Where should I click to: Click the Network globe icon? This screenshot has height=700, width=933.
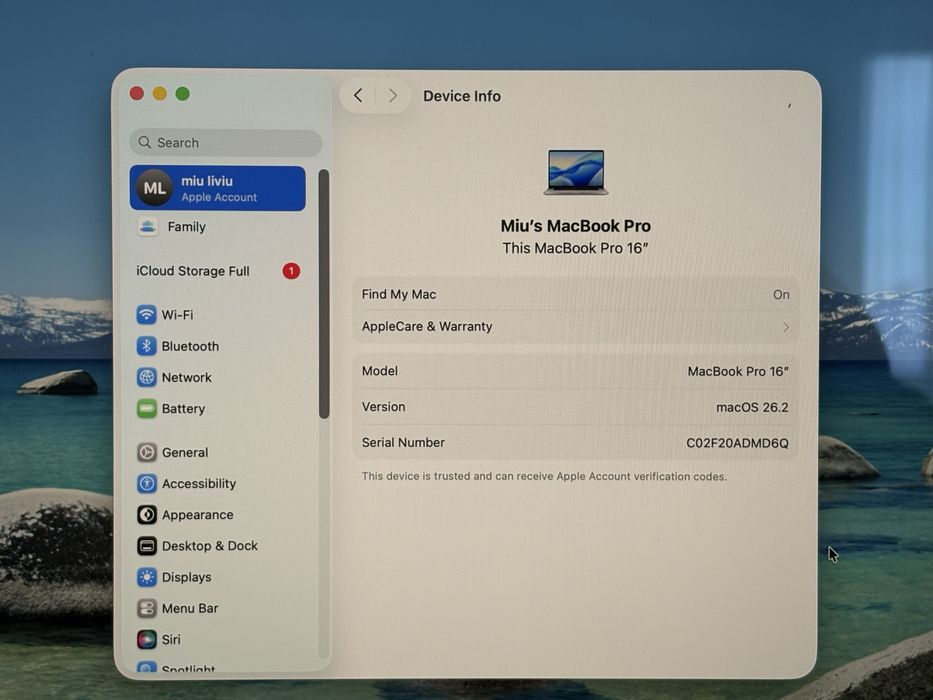[146, 377]
